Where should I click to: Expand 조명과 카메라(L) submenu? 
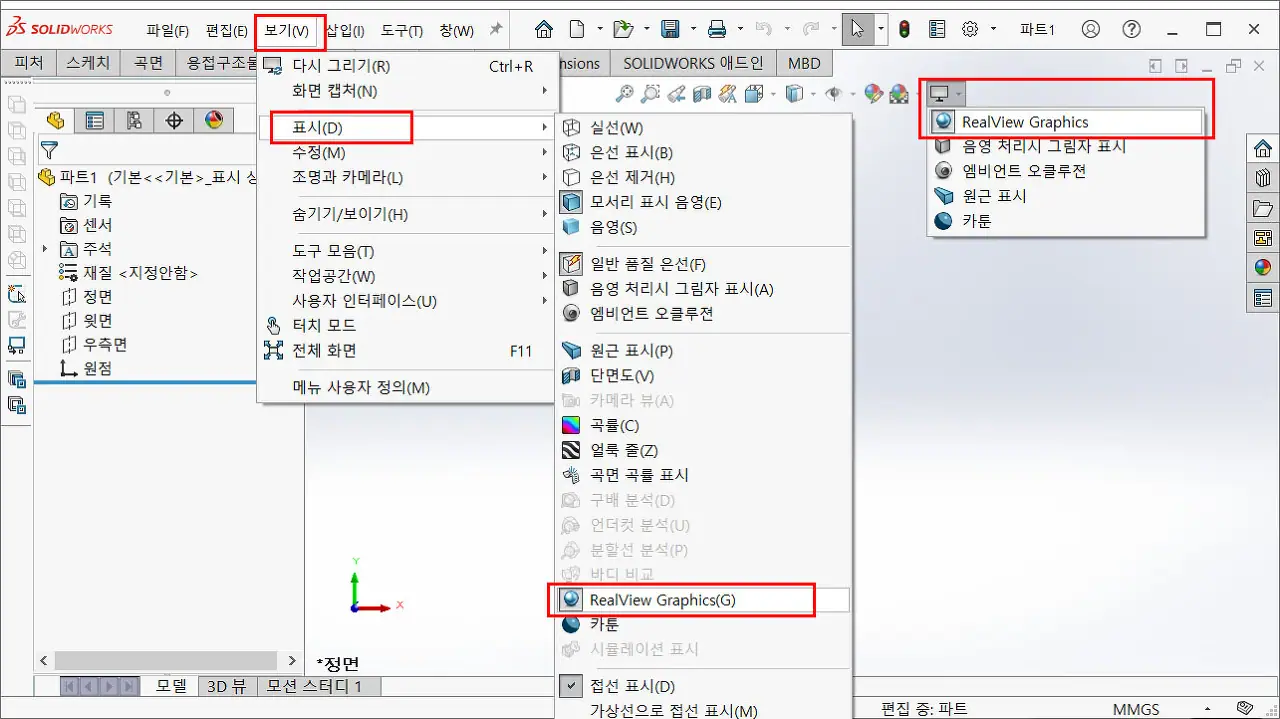pos(406,177)
